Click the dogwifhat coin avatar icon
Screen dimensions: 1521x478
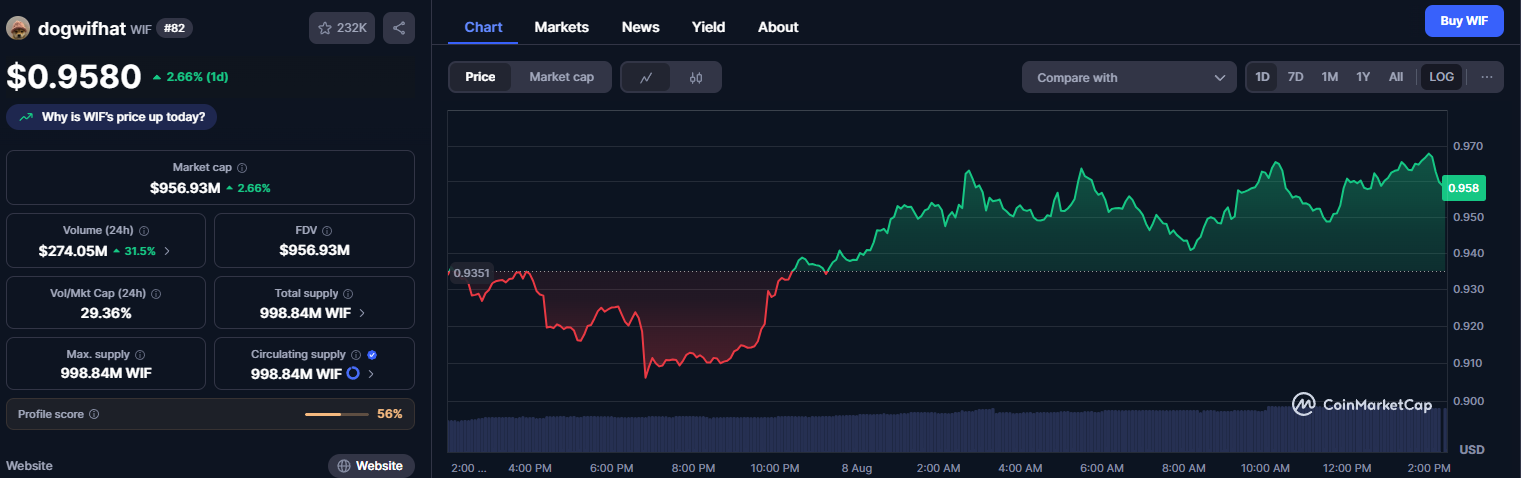pos(18,28)
